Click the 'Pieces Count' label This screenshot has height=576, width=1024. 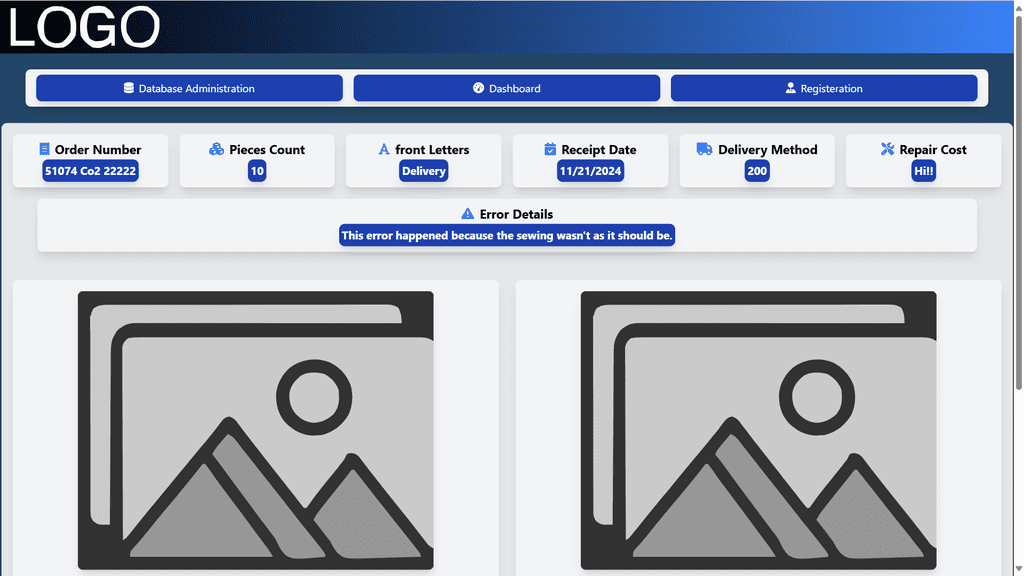267,150
